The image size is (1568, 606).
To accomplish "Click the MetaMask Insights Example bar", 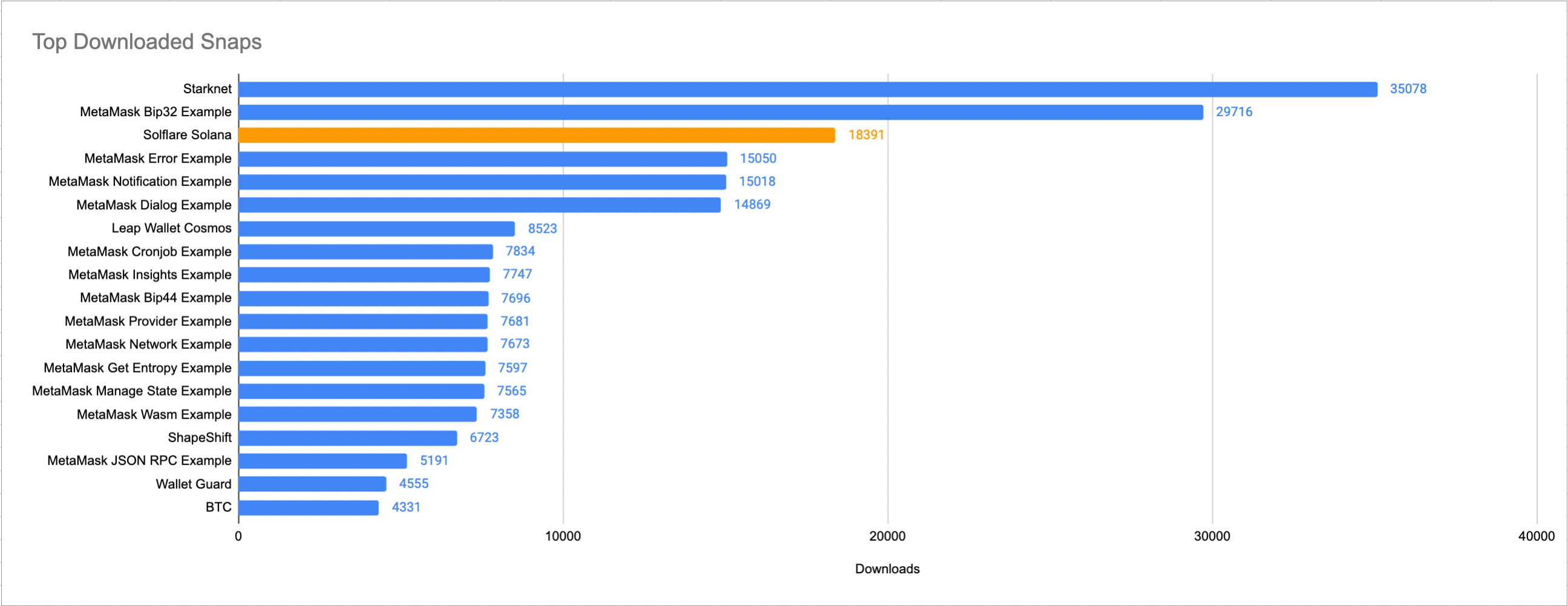I will coord(364,275).
